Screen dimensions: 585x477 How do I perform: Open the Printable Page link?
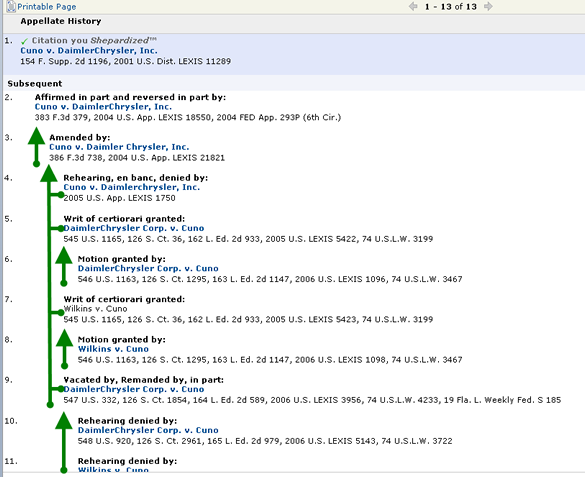click(47, 7)
